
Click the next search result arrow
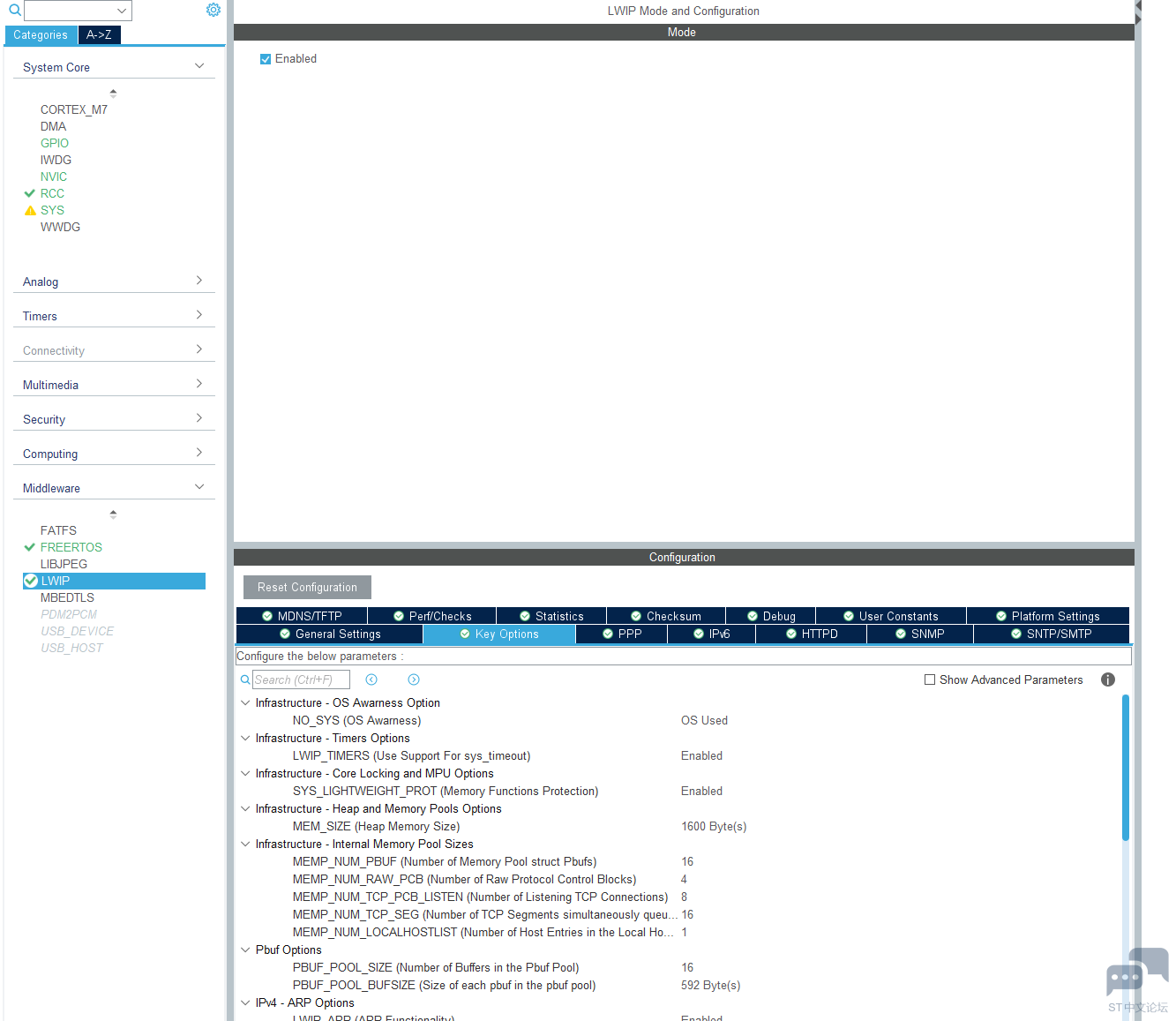click(x=413, y=679)
